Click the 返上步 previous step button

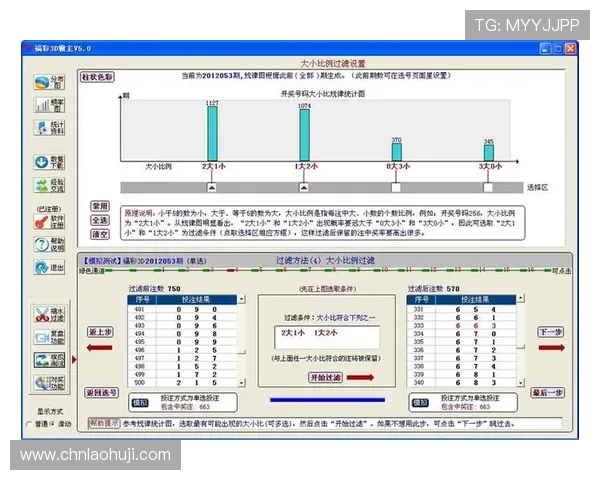101,332
